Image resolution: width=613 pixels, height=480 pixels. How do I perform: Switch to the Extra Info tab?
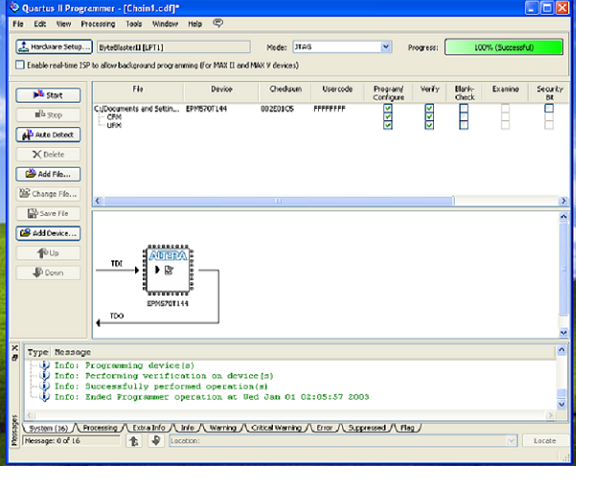149,428
